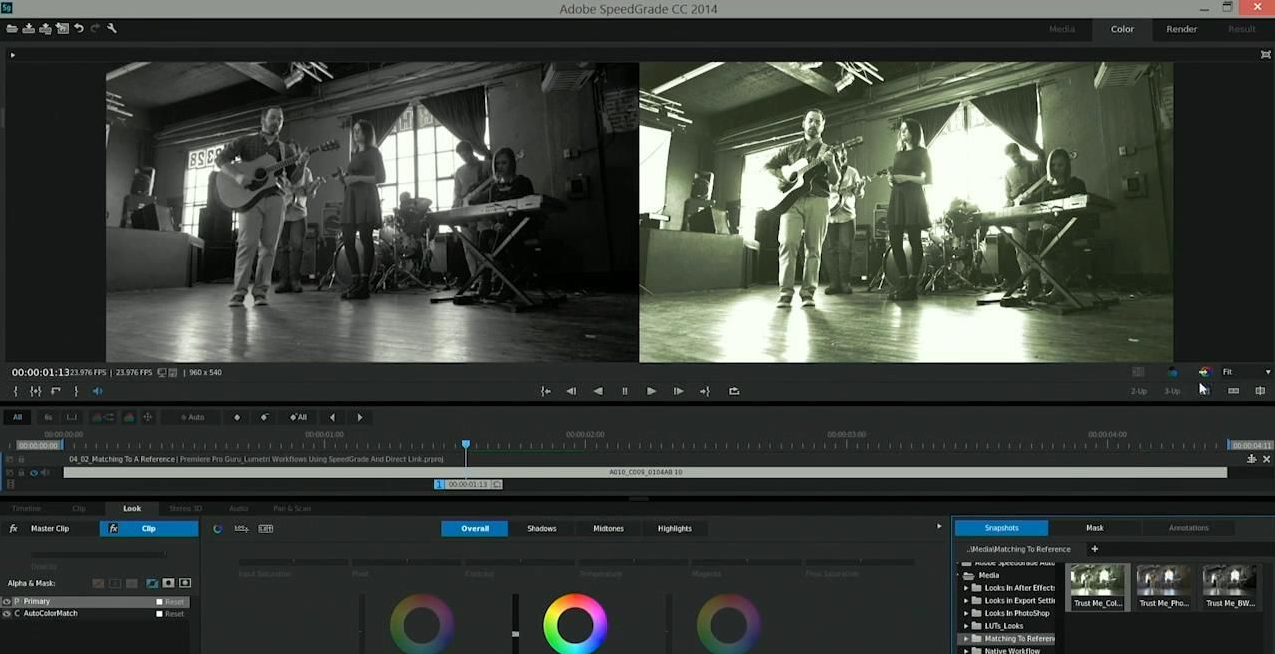Click the Master Clip button

tap(49, 528)
